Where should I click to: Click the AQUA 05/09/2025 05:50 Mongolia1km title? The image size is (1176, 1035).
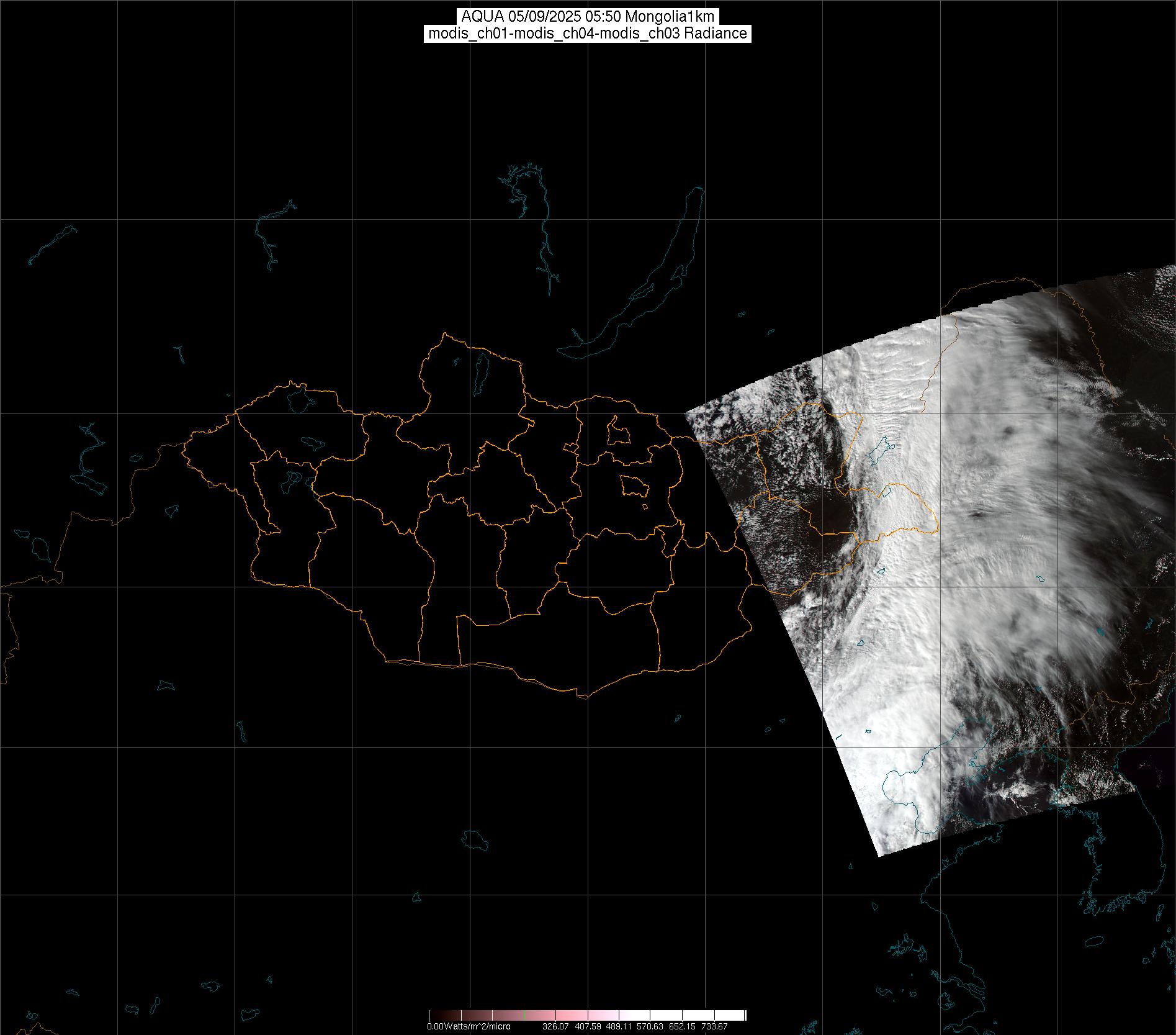tap(588, 17)
